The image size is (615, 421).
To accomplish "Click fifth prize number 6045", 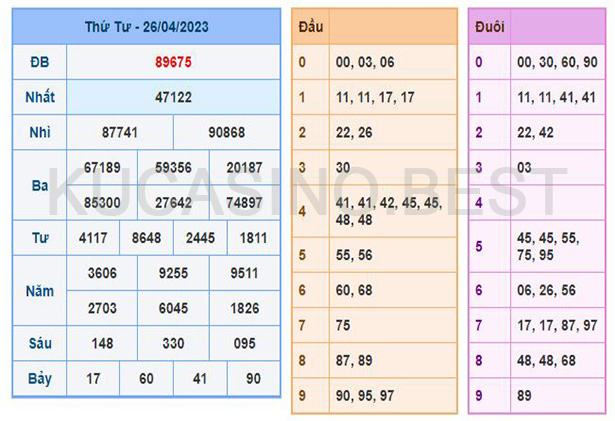I will (x=173, y=308).
